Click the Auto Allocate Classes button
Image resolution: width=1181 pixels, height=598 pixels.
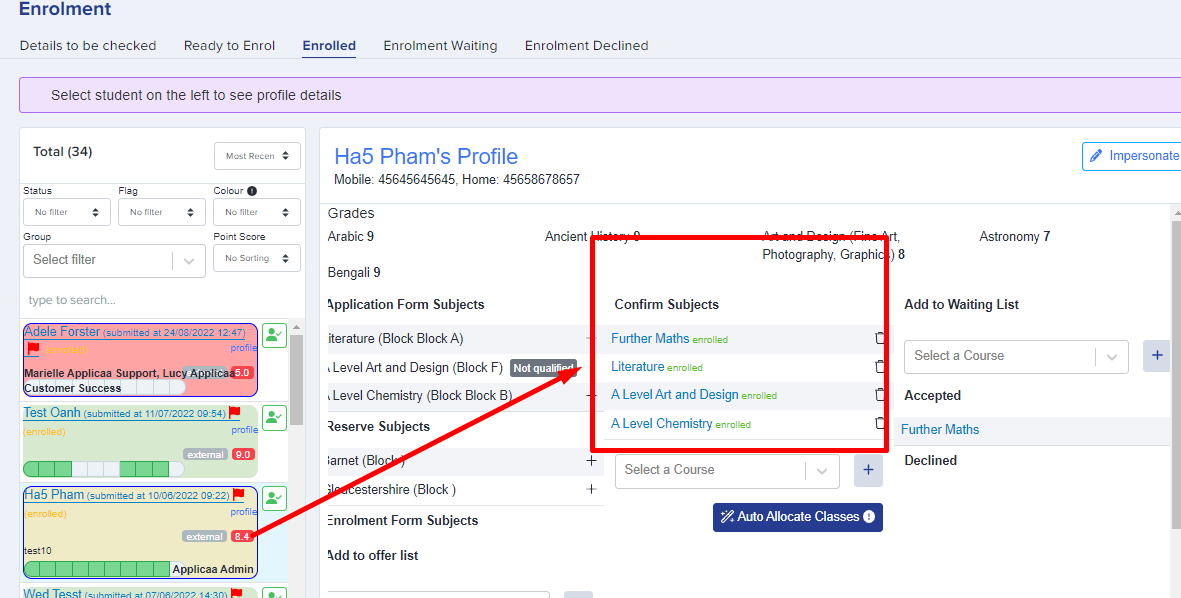798,517
